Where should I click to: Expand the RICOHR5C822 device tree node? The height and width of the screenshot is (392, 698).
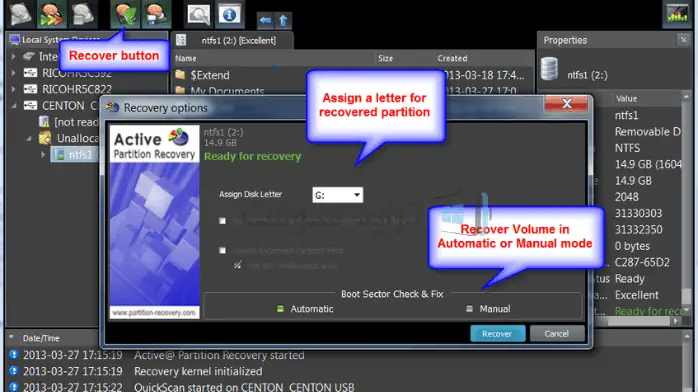click(x=14, y=89)
